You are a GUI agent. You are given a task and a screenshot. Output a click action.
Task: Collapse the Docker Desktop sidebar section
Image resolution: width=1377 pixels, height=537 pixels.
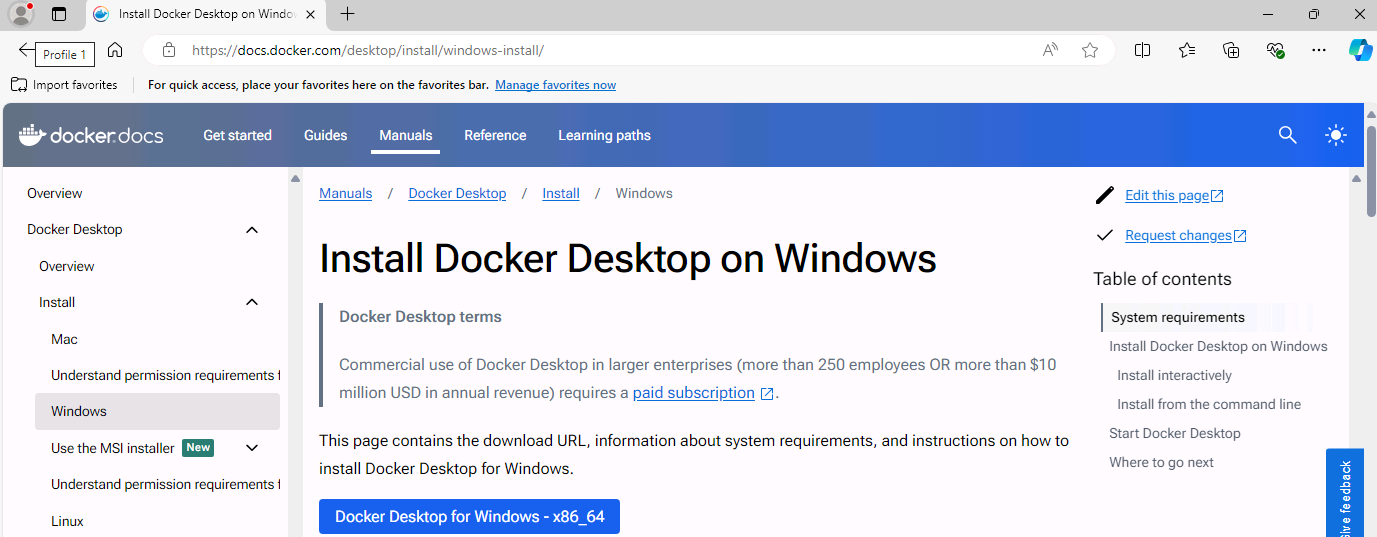(252, 230)
